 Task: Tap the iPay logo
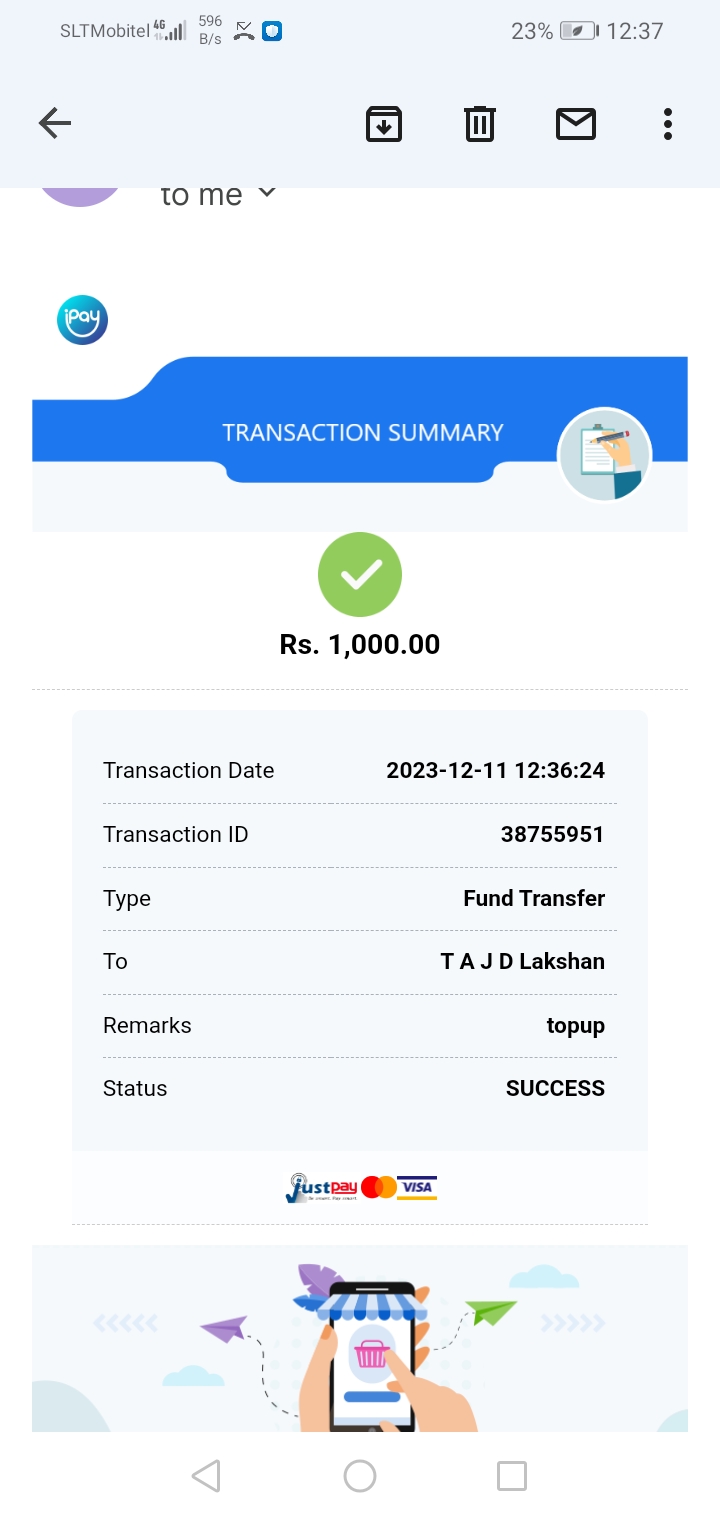pos(82,321)
